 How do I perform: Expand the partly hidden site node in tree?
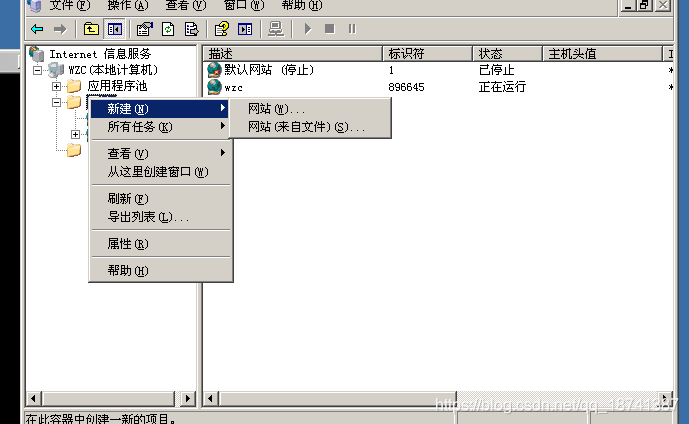(76, 134)
